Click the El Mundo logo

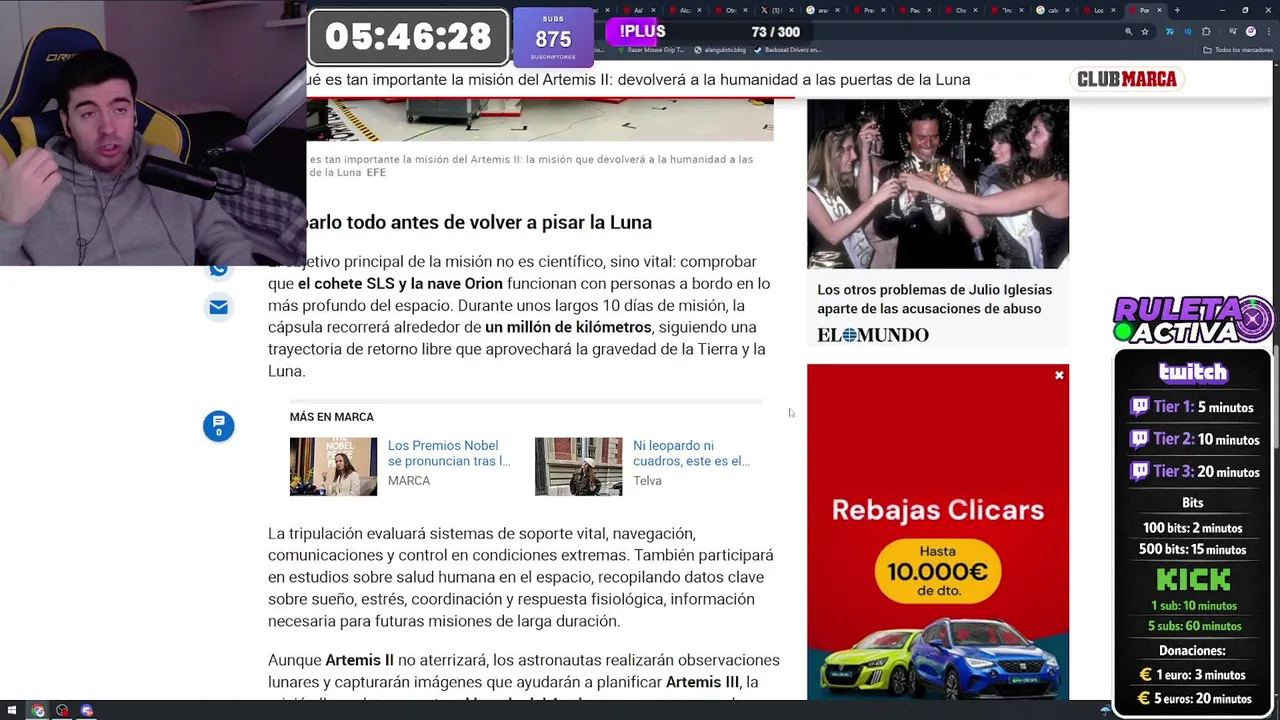pos(873,335)
